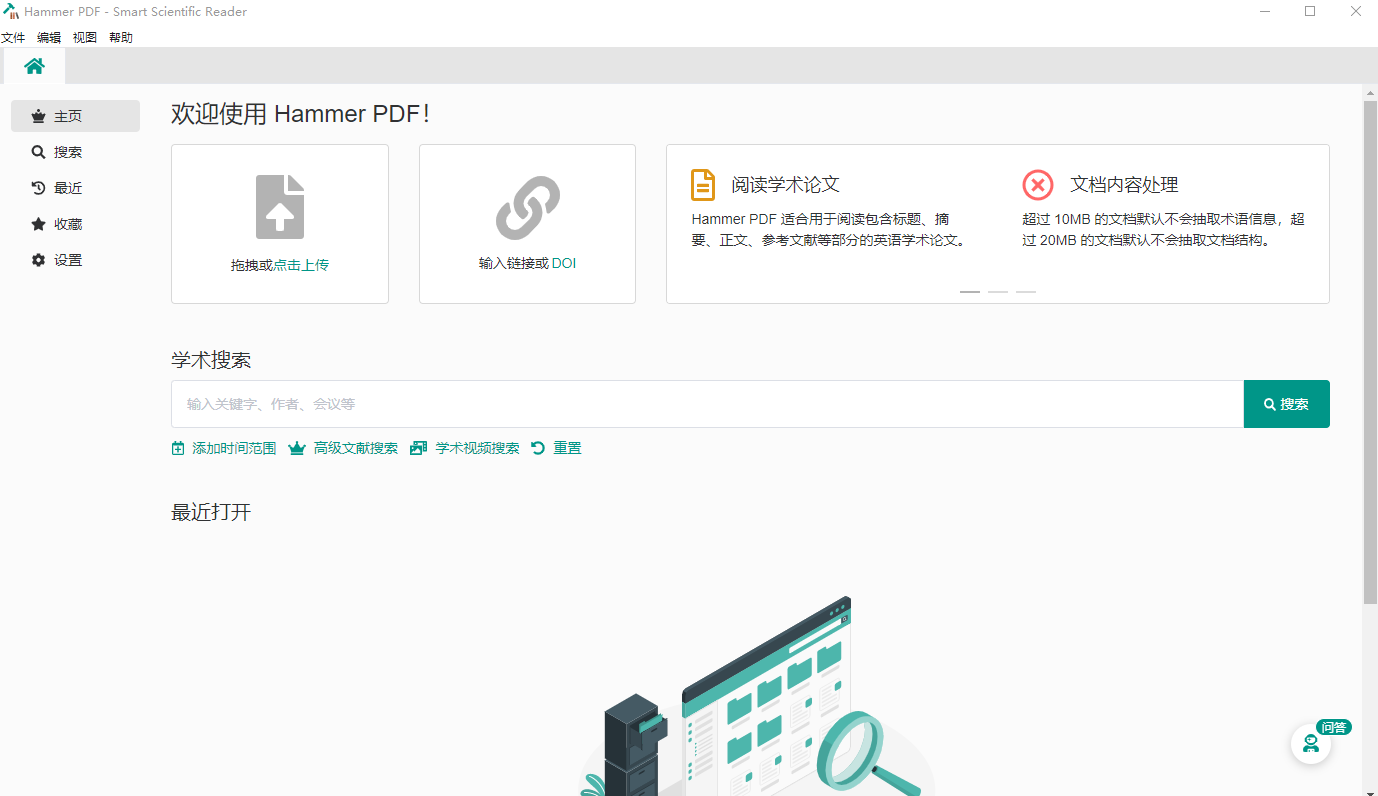Go to 搜索 in the sidebar
The image size is (1378, 796).
point(75,152)
